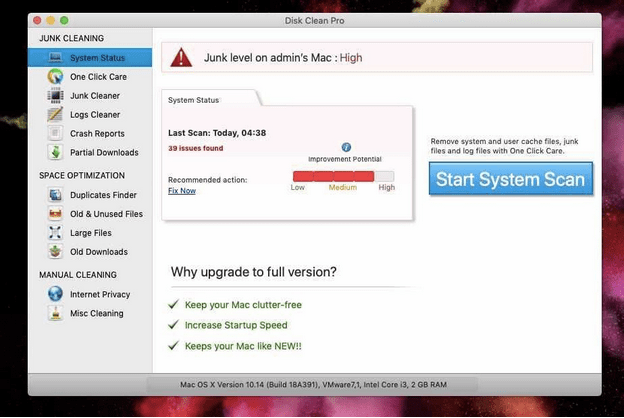Image resolution: width=624 pixels, height=418 pixels.
Task: Click the Disk Clean Pro window title
Action: [314, 21]
